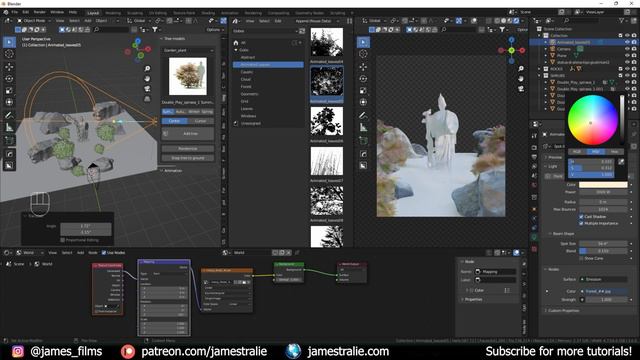Toggle camera view icon in left viewport
This screenshot has width=640, height=360.
click(x=147, y=89)
